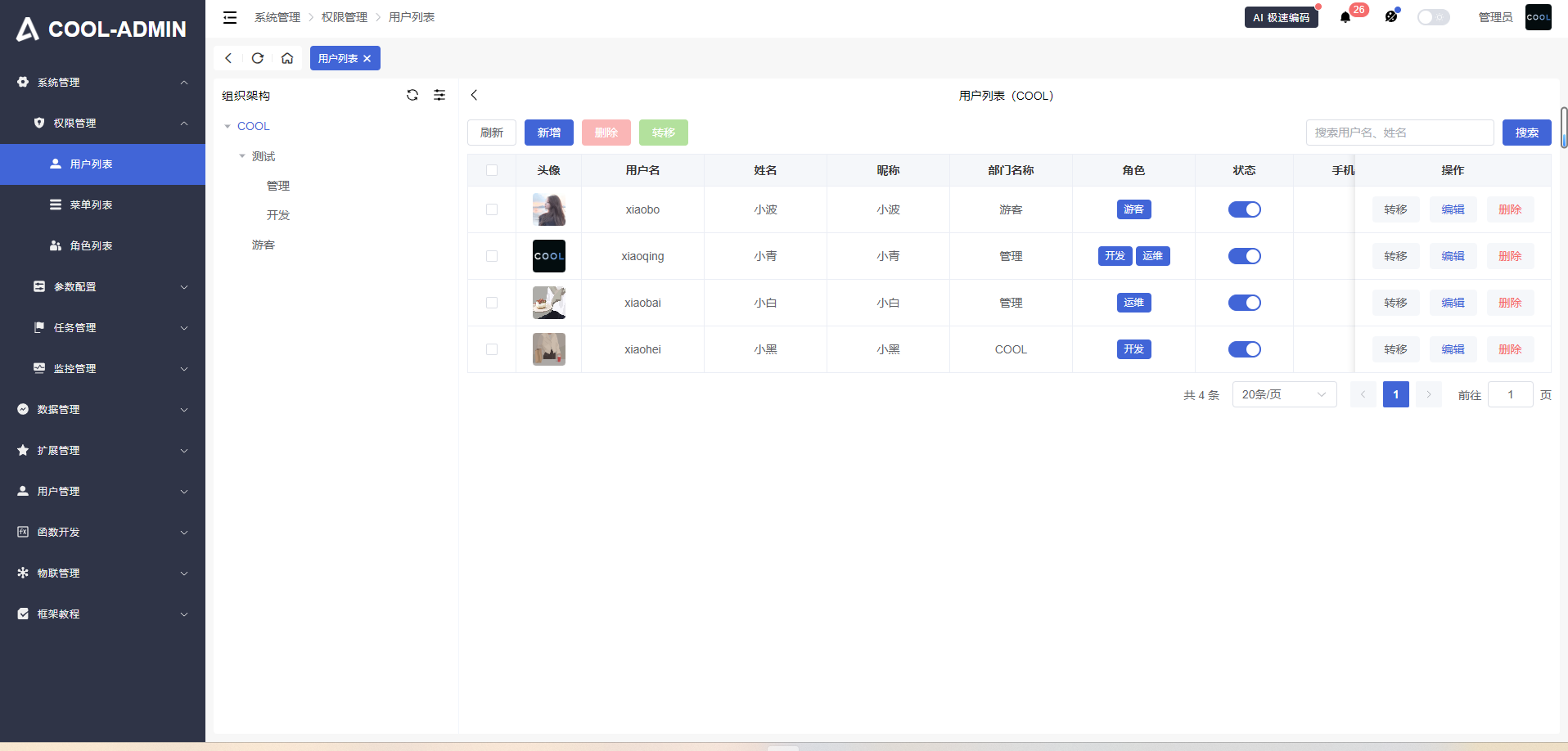Open xiaoqing's COOL avatar thumbnail
Image resolution: width=1568 pixels, height=751 pixels.
point(549,256)
